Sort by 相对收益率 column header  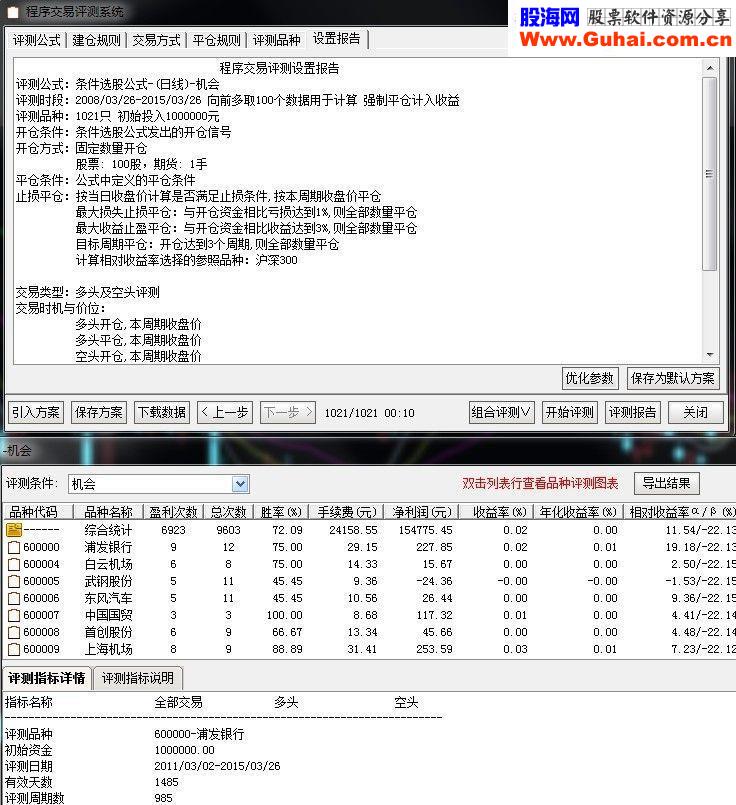click(680, 512)
